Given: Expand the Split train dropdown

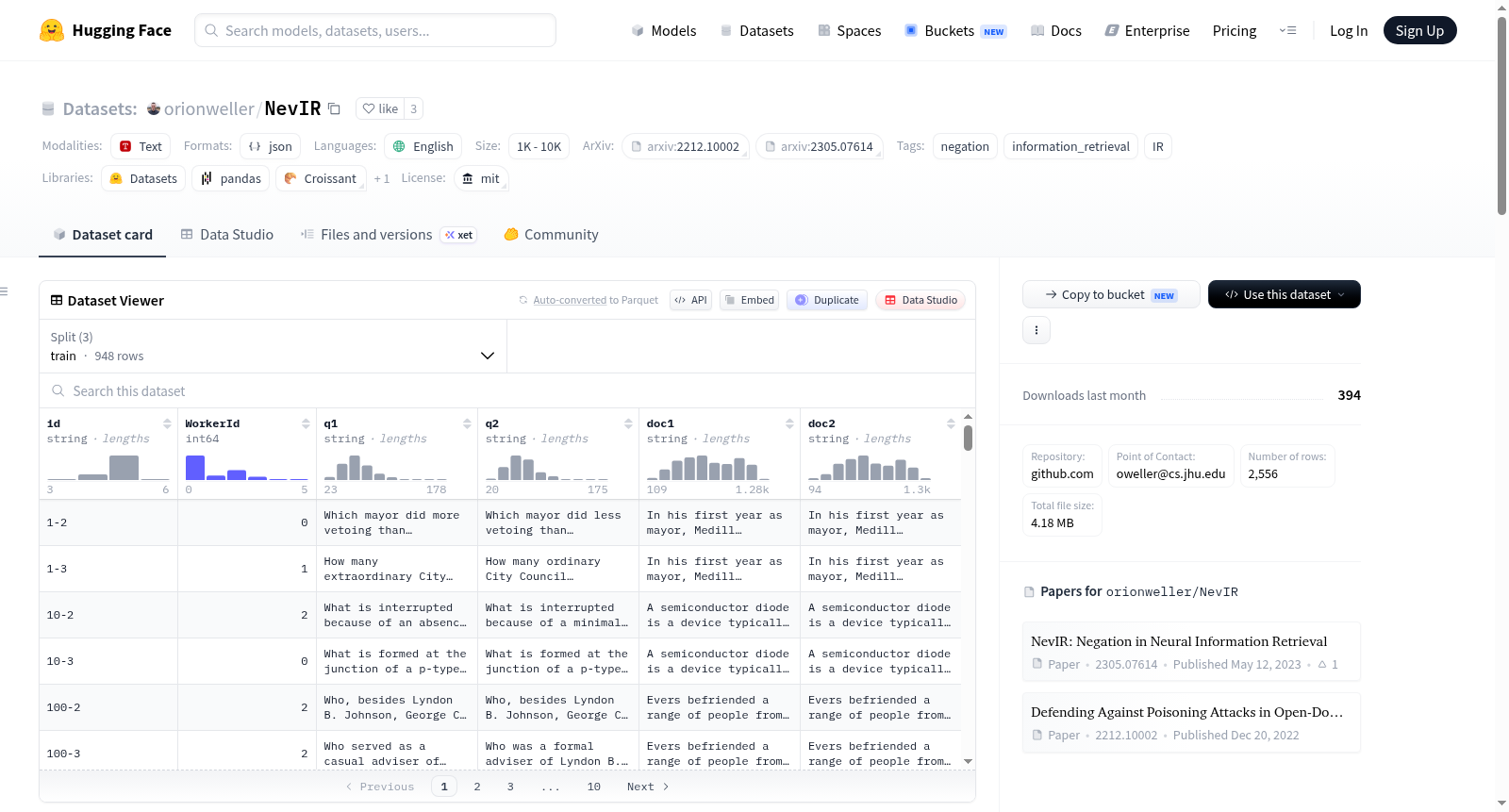Looking at the screenshot, I should [273, 346].
